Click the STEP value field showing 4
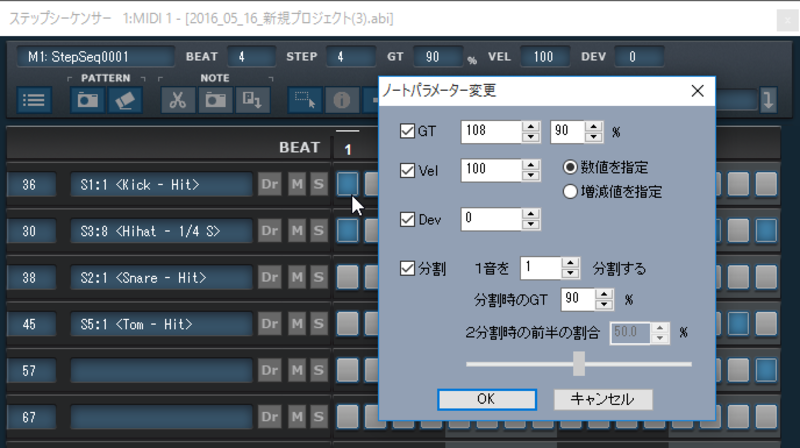The width and height of the screenshot is (800, 448). pyautogui.click(x=350, y=57)
